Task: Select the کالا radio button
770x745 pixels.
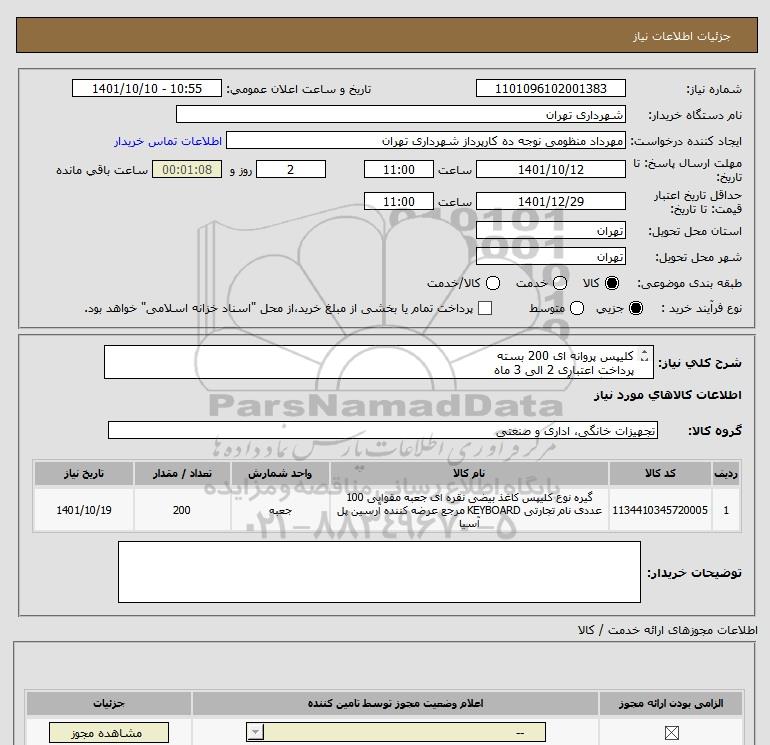Action: point(612,283)
